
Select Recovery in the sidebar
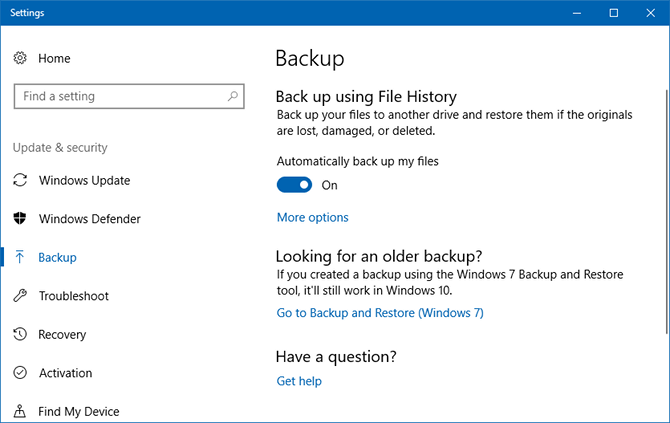(x=62, y=335)
